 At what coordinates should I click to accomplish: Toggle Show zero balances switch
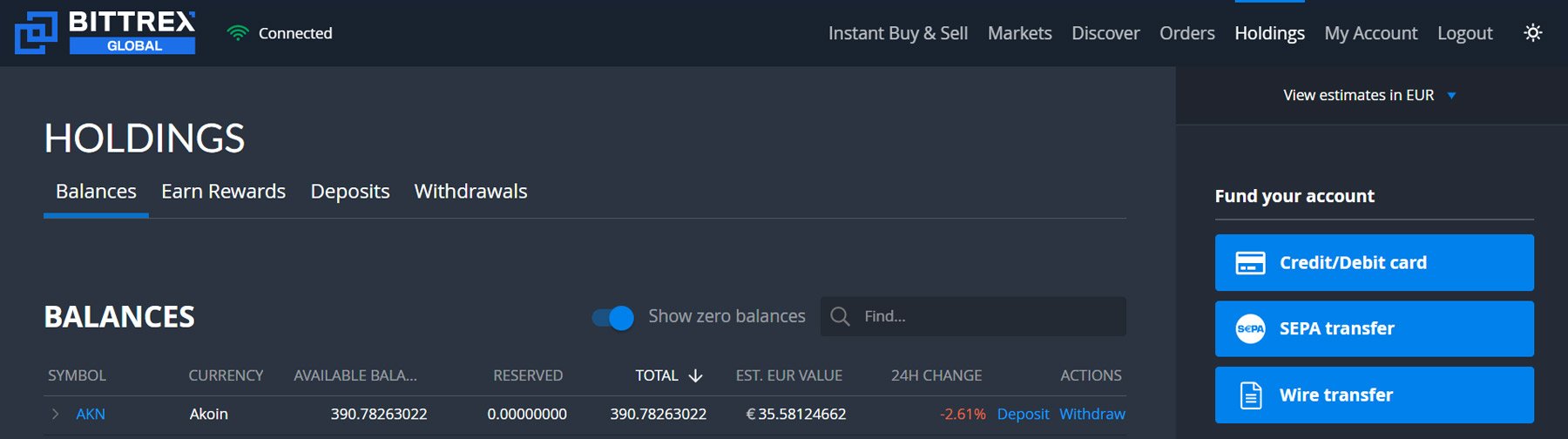pyautogui.click(x=613, y=317)
